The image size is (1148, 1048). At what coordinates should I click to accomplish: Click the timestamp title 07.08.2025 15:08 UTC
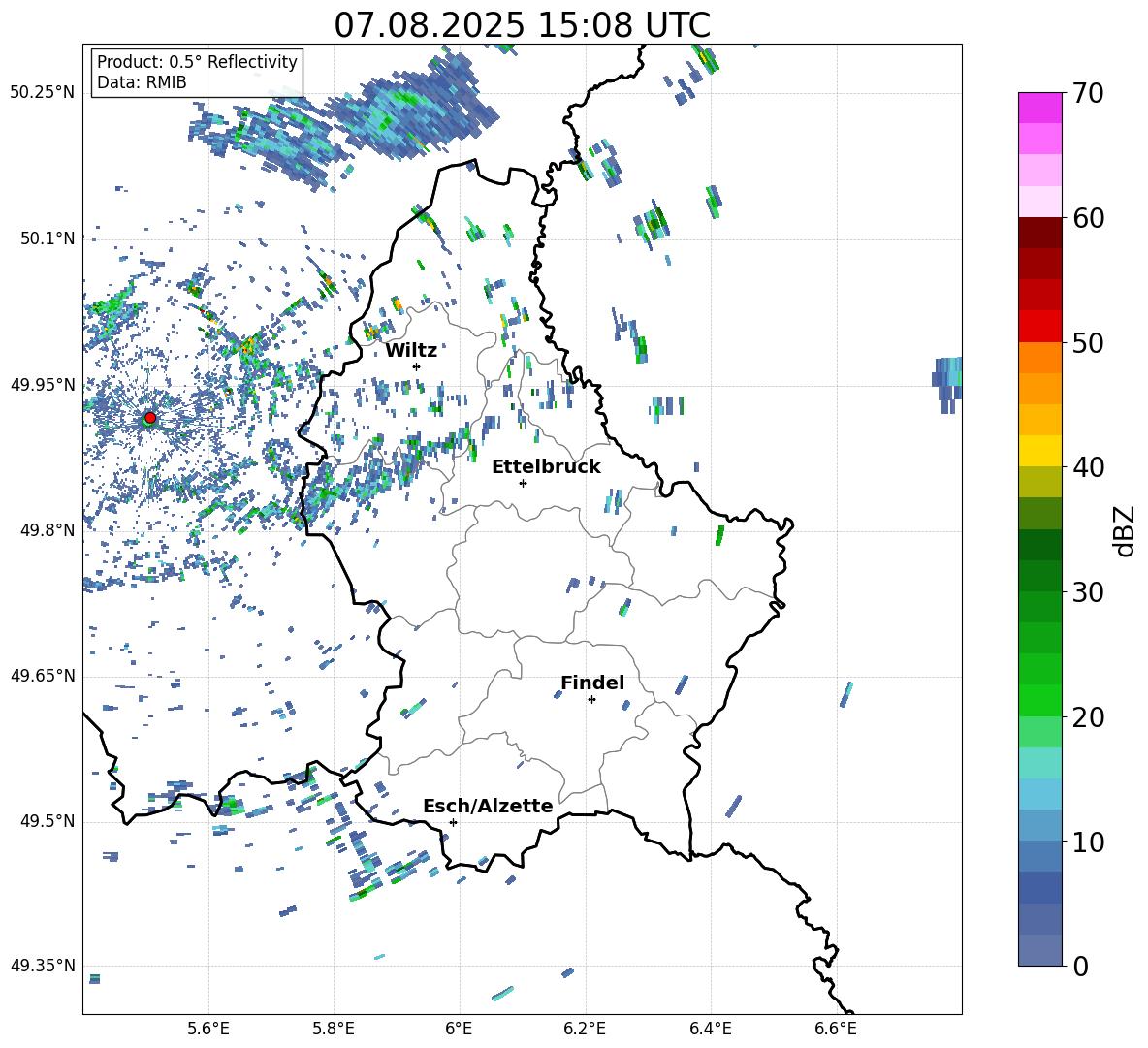pyautogui.click(x=522, y=25)
